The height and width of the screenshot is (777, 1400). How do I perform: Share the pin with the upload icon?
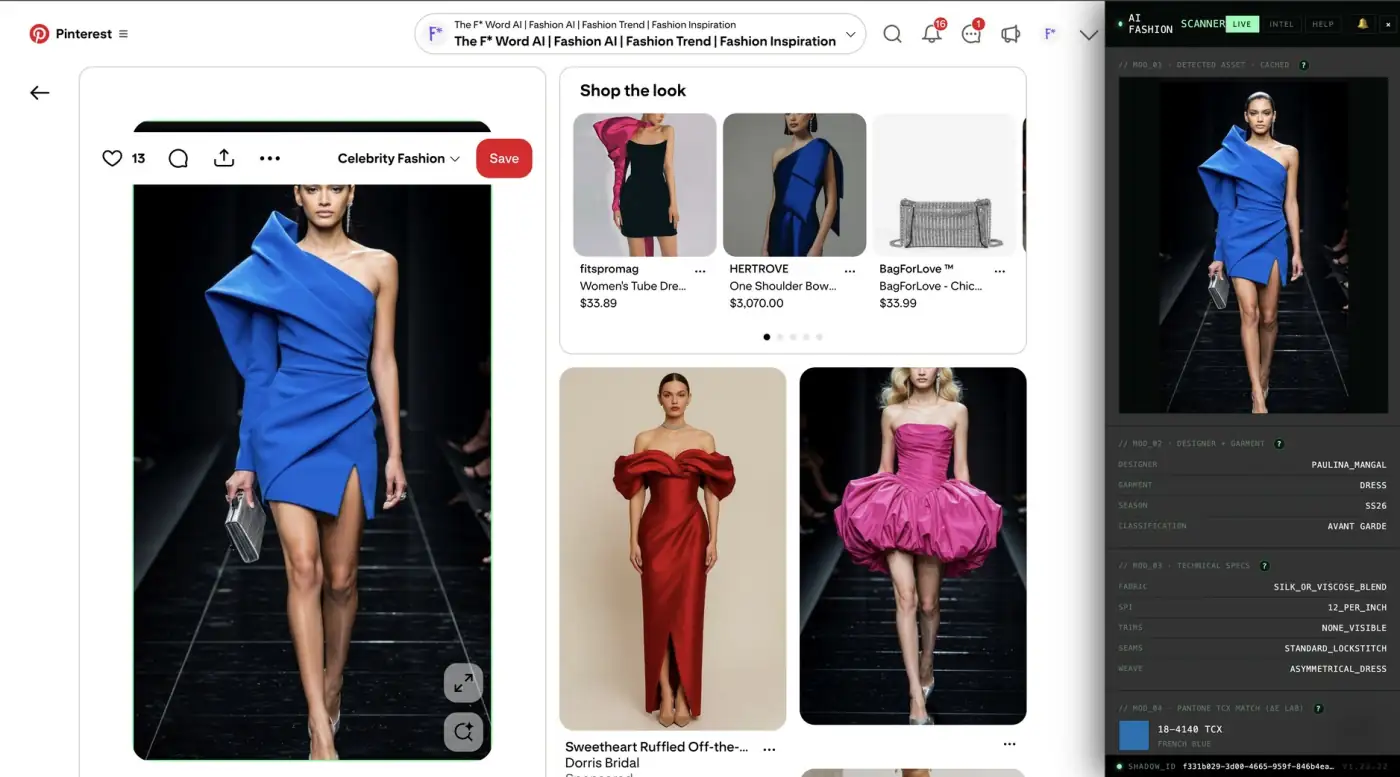tap(224, 158)
